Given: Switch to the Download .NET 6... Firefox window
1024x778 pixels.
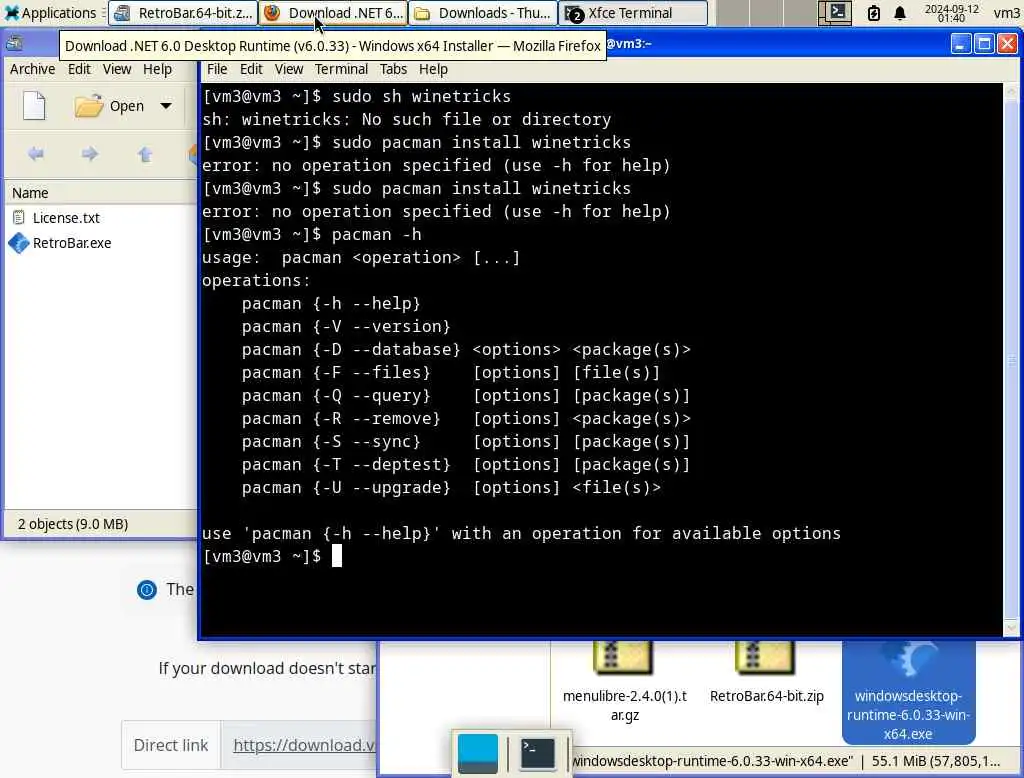Looking at the screenshot, I should 334,13.
